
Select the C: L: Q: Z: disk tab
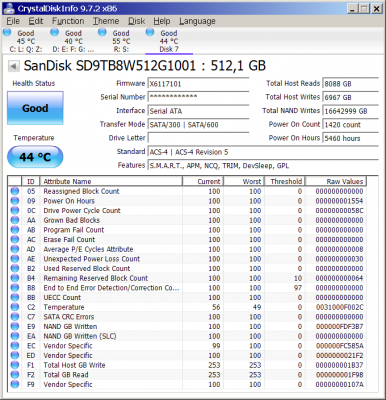point(26,41)
